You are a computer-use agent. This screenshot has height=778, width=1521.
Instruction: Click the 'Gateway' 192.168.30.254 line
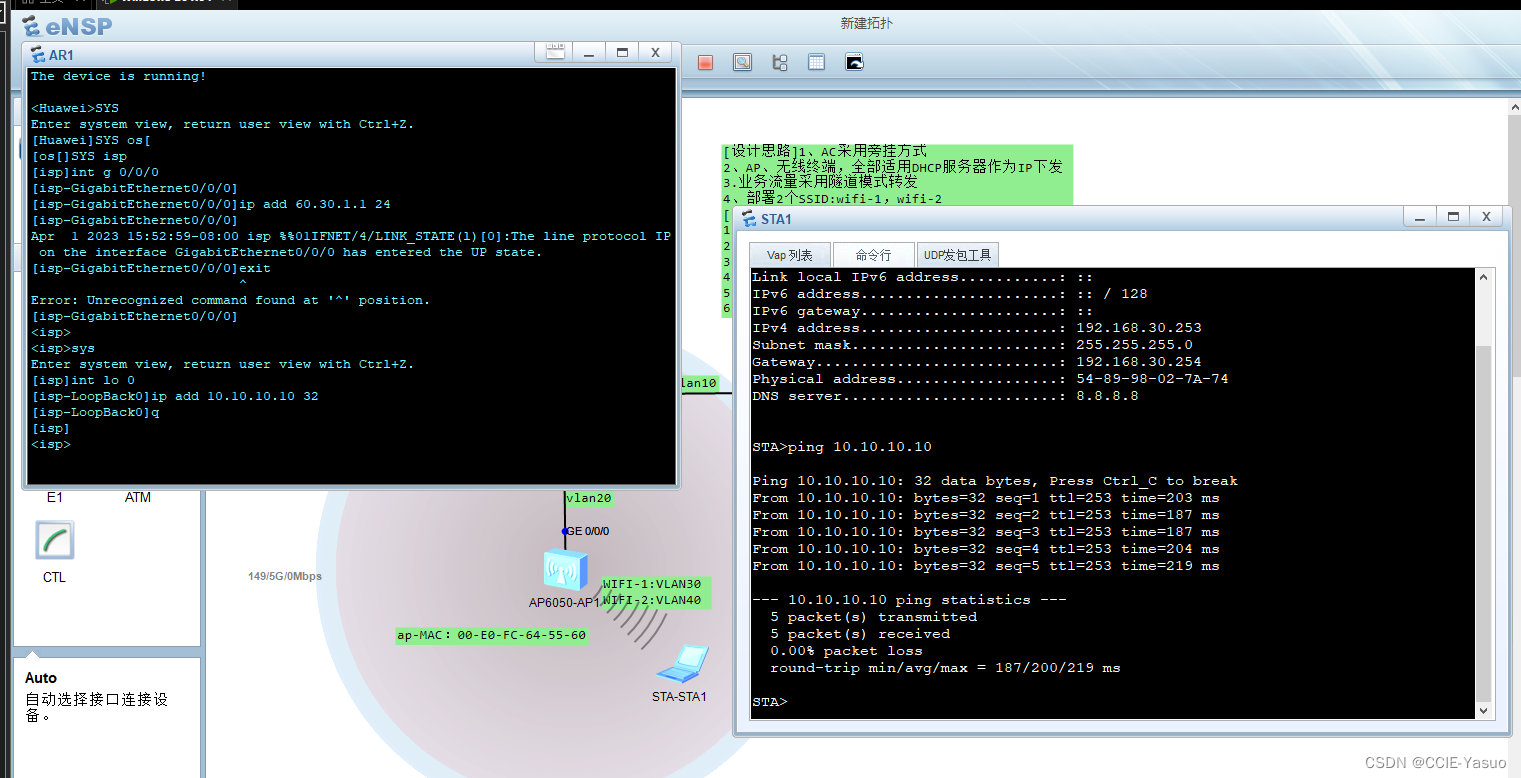(x=977, y=362)
